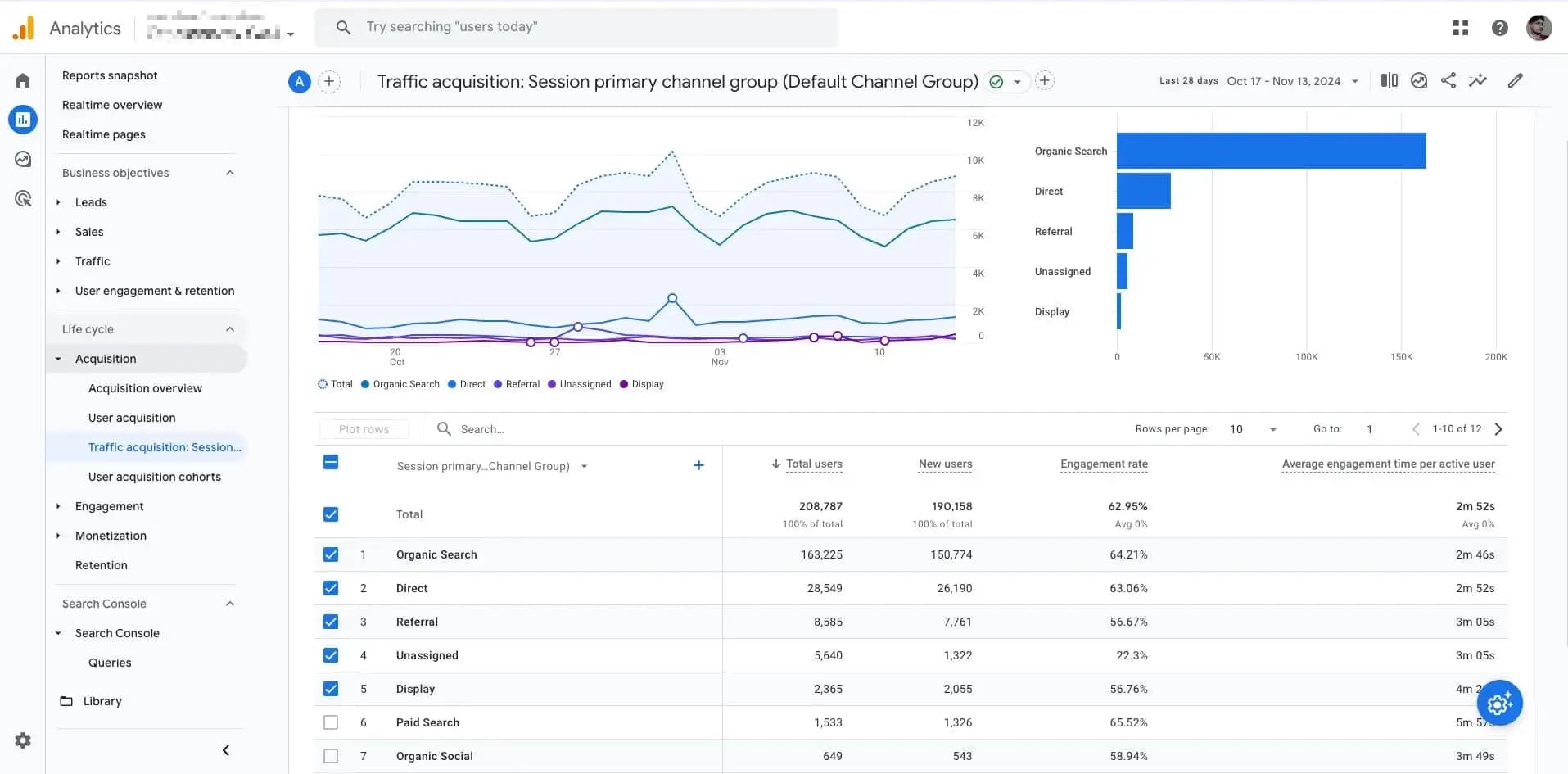Tick the Organic Social row checkbox
This screenshot has height=774, width=1568.
[331, 756]
